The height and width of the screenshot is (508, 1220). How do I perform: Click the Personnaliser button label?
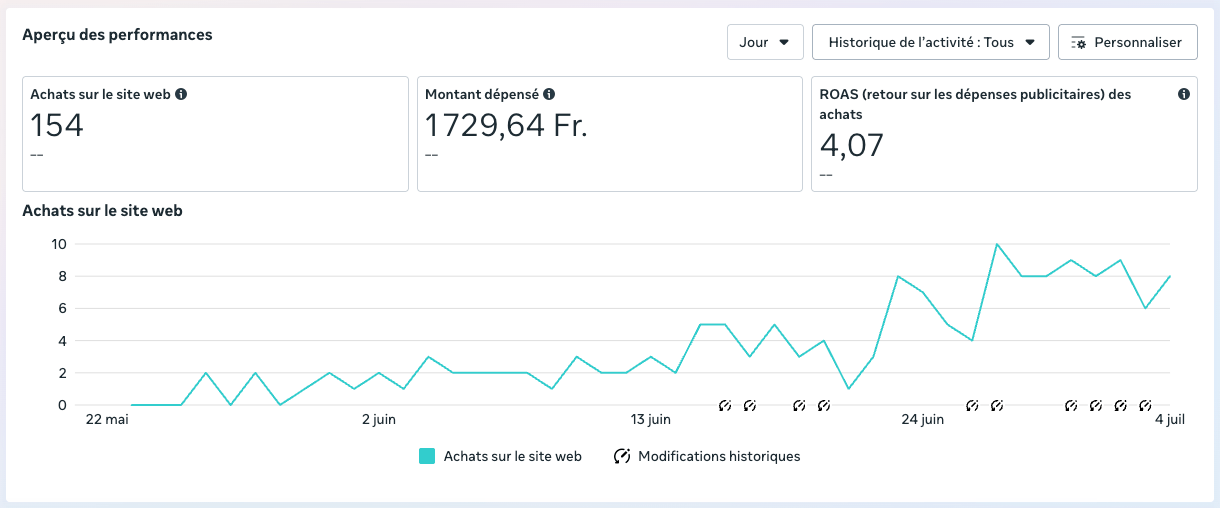pos(1138,42)
